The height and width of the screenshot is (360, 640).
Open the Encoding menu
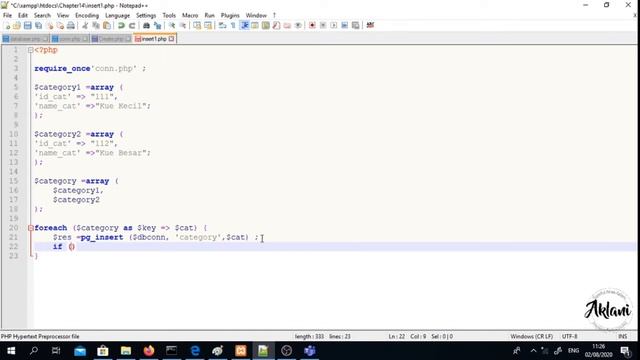[87, 16]
